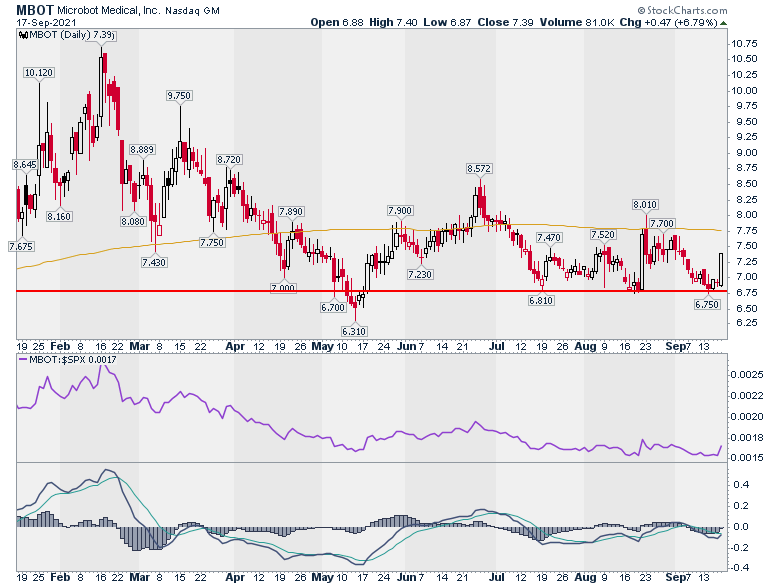The image size is (780, 586).
Task: Click the 0.4 MACD axis tick
Action: (x=741, y=484)
